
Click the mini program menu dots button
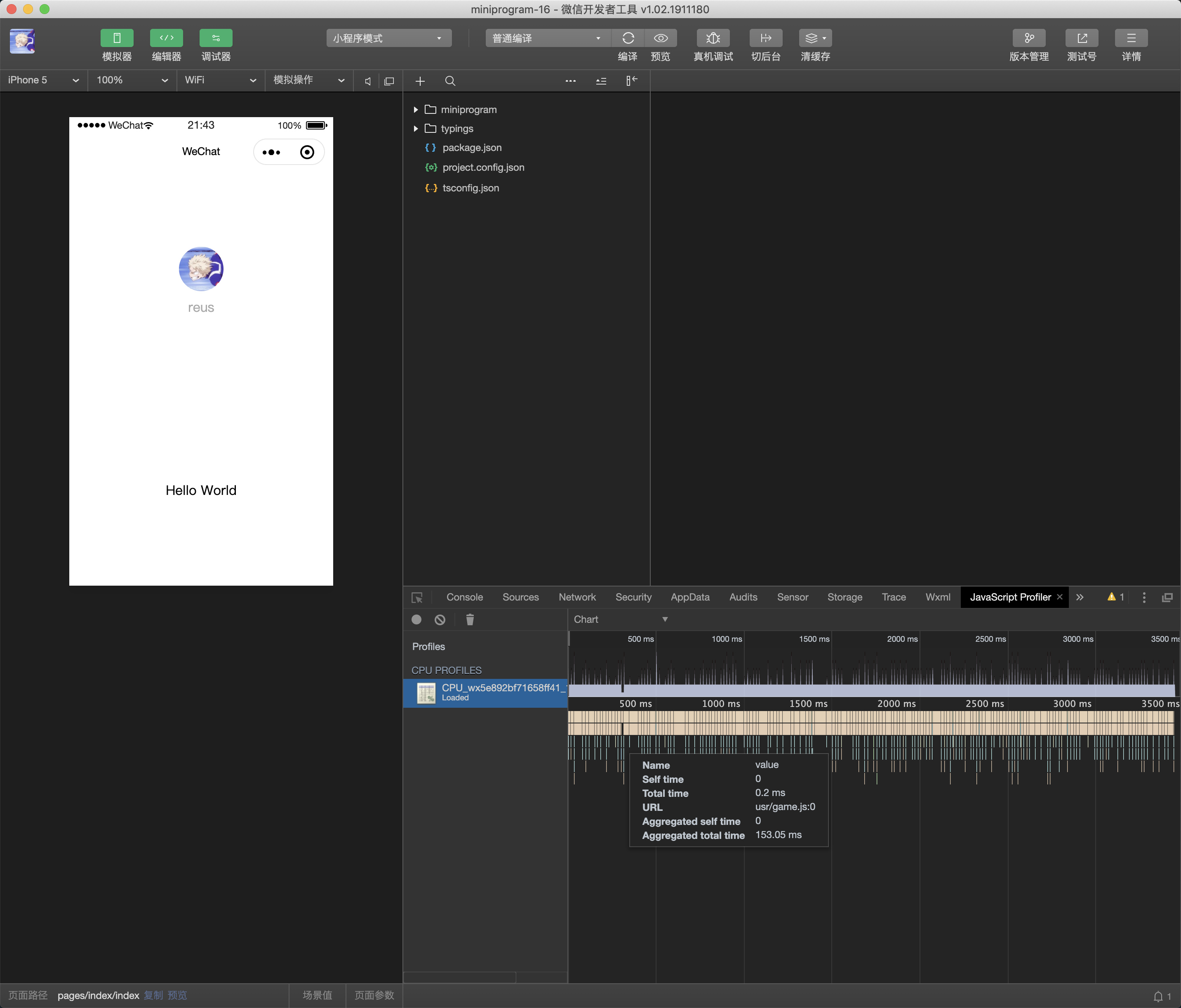271,152
